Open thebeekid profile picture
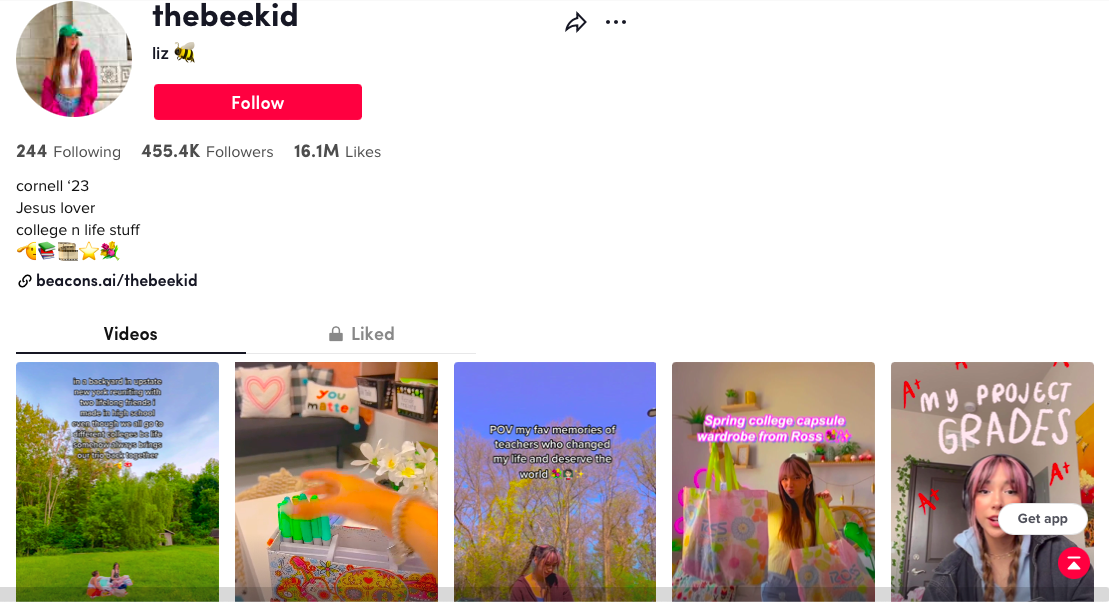 click(x=74, y=59)
